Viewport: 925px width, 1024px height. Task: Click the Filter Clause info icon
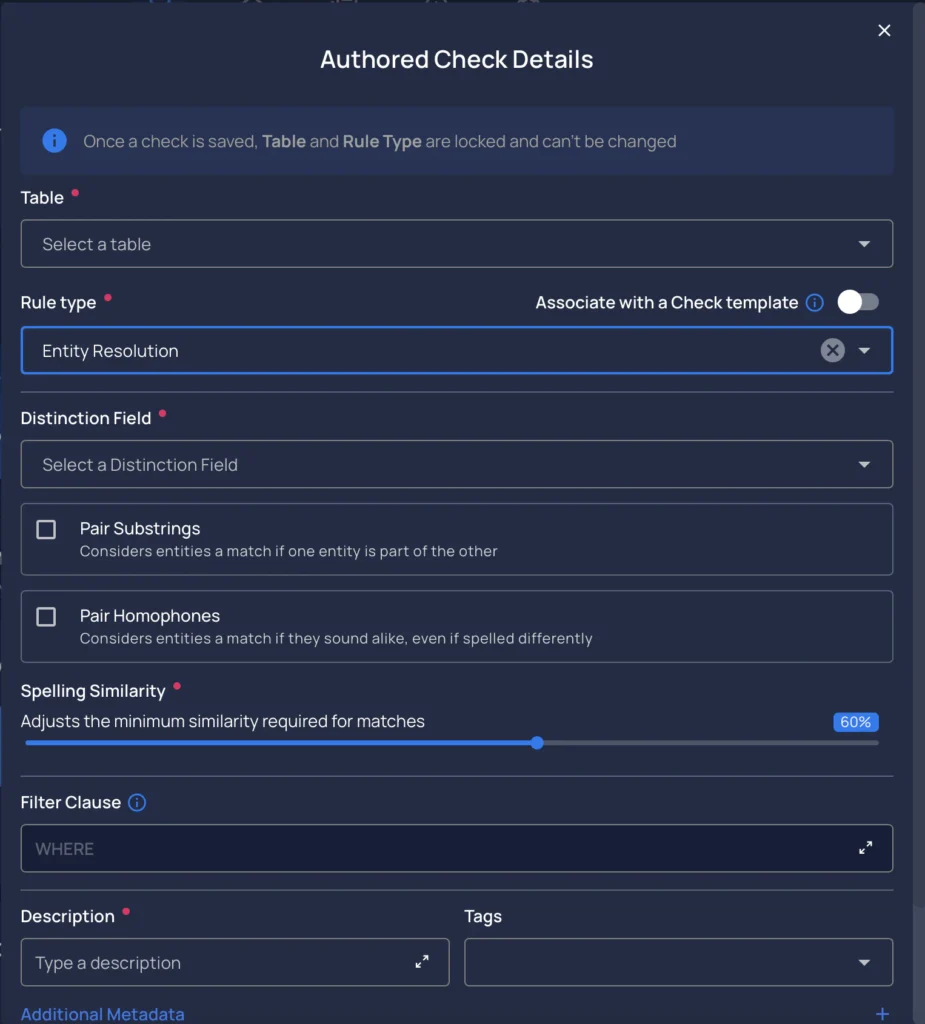click(x=137, y=802)
